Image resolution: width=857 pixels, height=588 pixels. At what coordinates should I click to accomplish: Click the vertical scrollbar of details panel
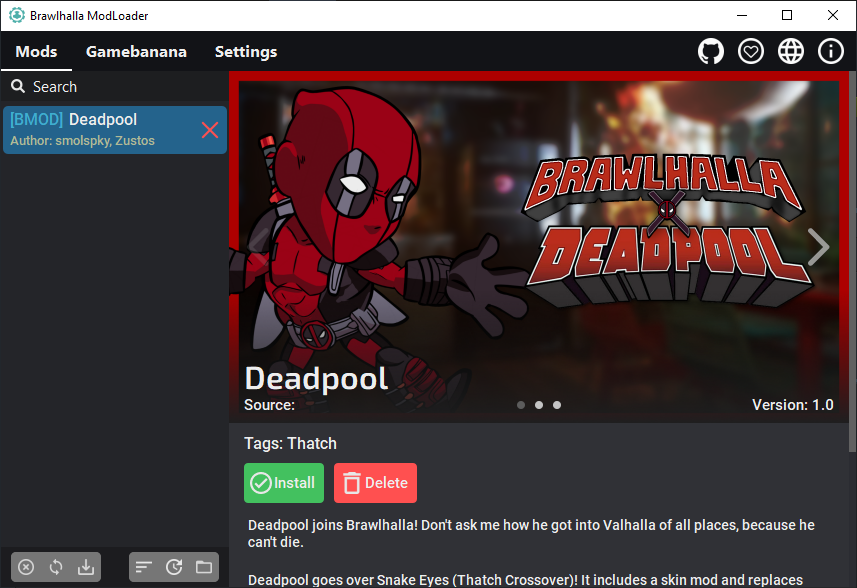coord(852,261)
